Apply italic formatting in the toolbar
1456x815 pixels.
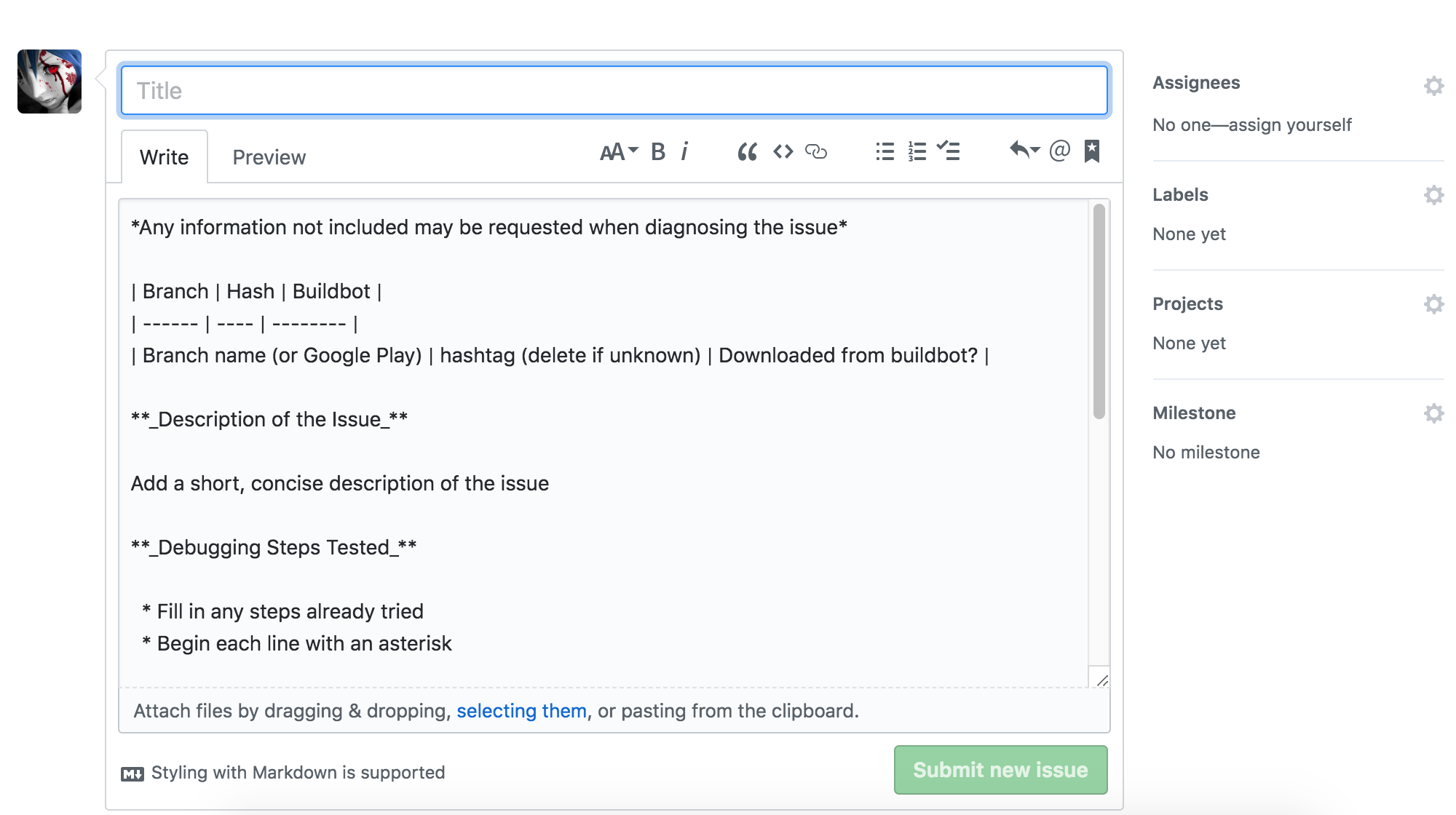(x=684, y=151)
